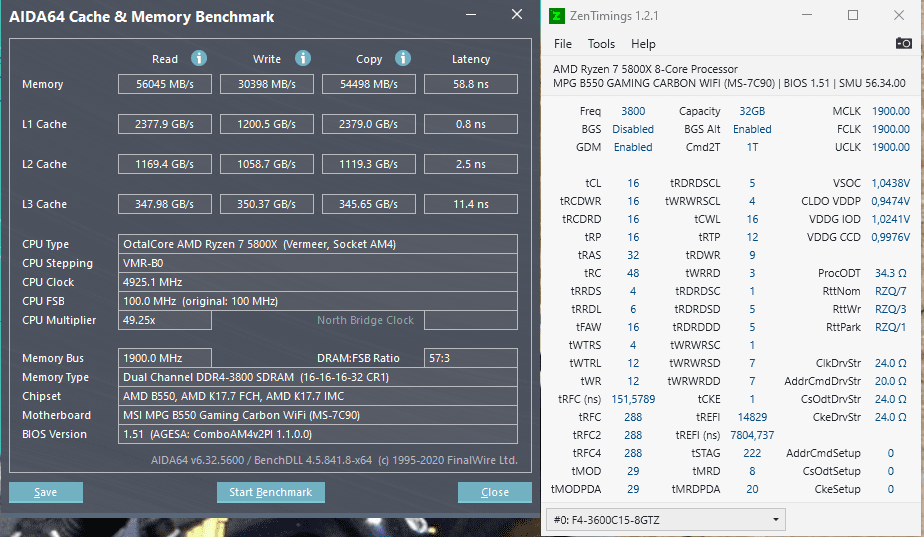Click the MCLK value 1900.00
The height and width of the screenshot is (537, 924).
(x=890, y=111)
